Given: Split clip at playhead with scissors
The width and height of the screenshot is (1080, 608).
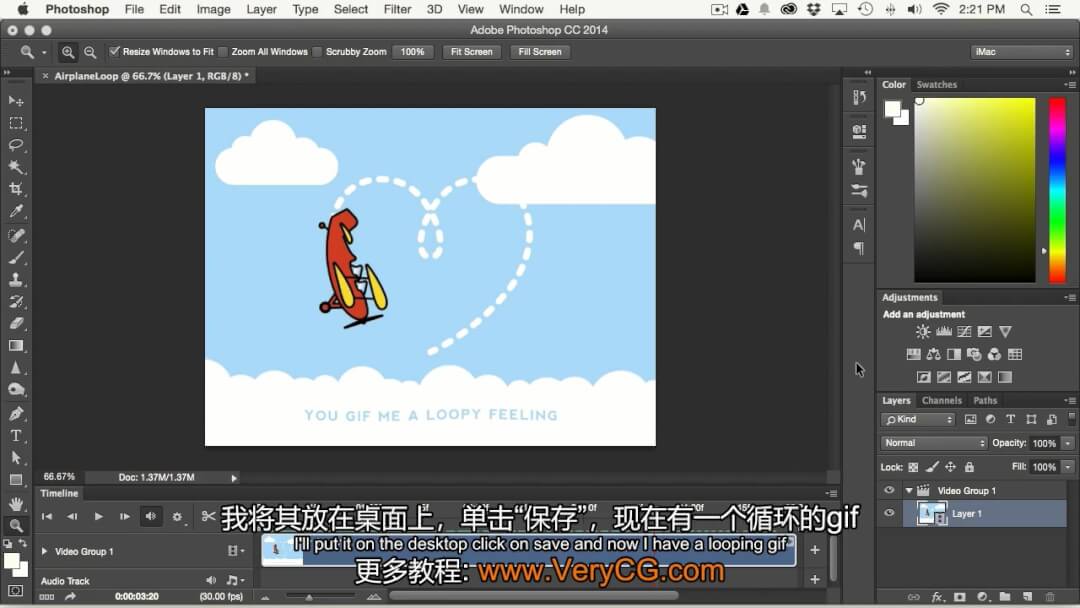Looking at the screenshot, I should click(x=208, y=516).
